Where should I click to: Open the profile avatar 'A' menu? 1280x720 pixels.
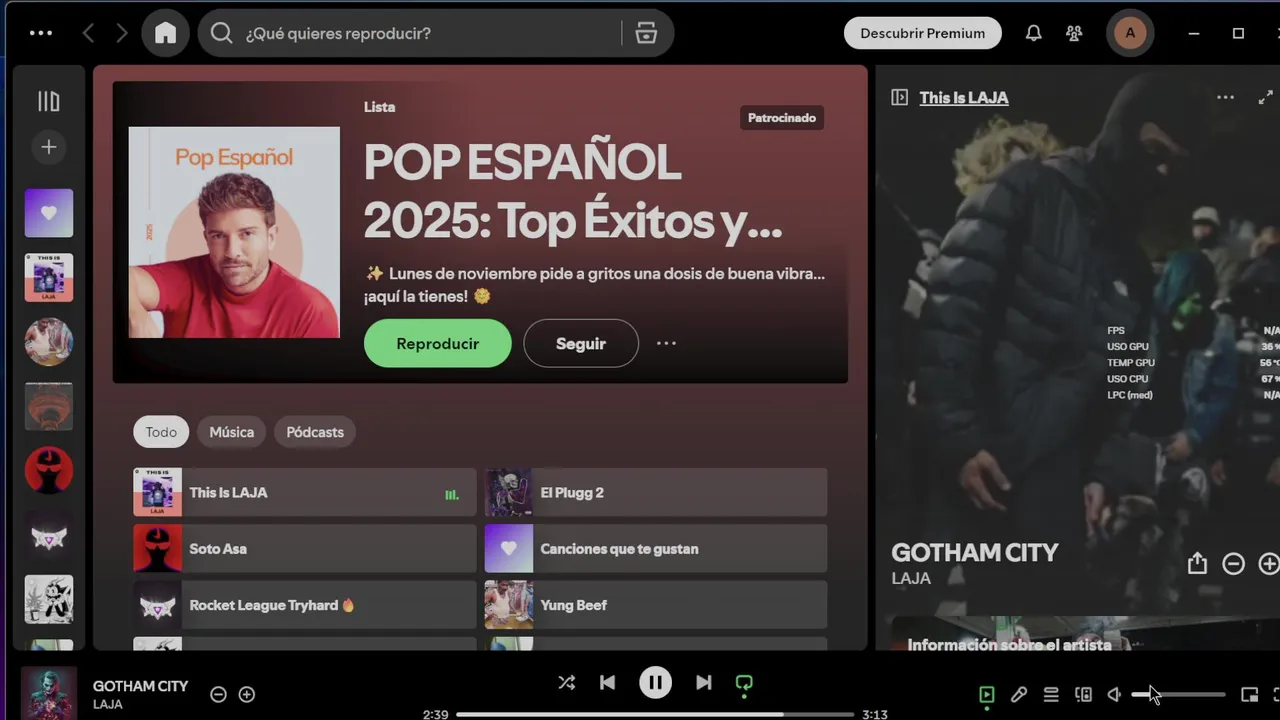[x=1130, y=33]
